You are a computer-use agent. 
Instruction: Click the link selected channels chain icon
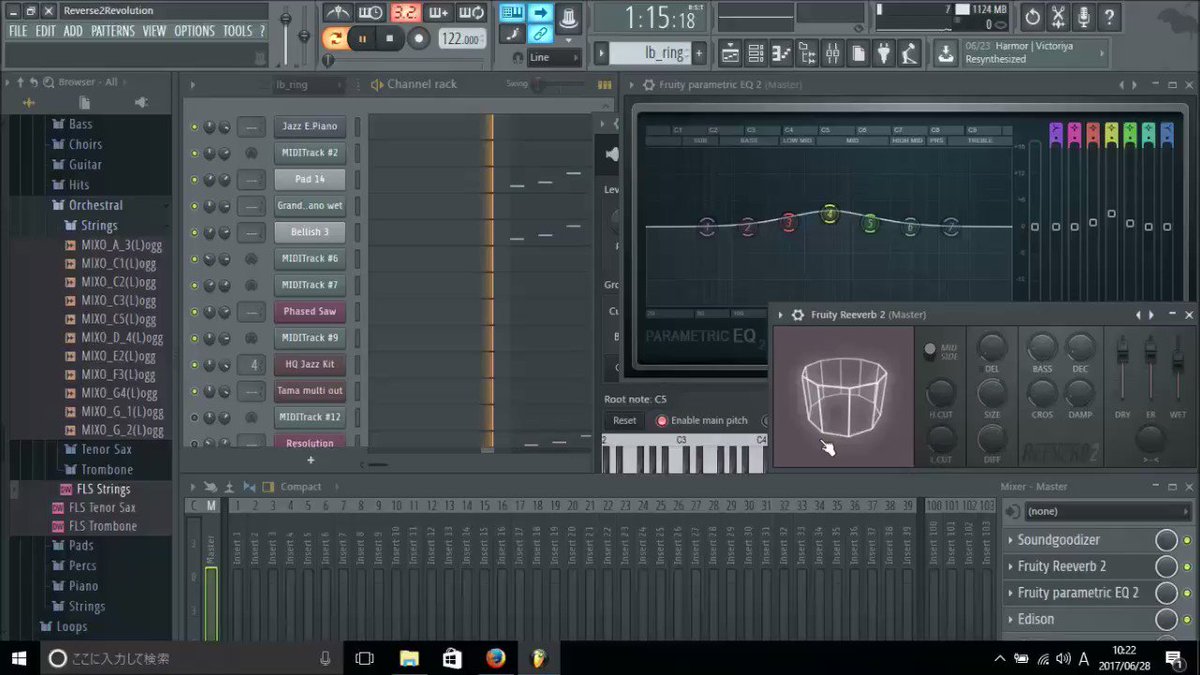pyautogui.click(x=541, y=33)
